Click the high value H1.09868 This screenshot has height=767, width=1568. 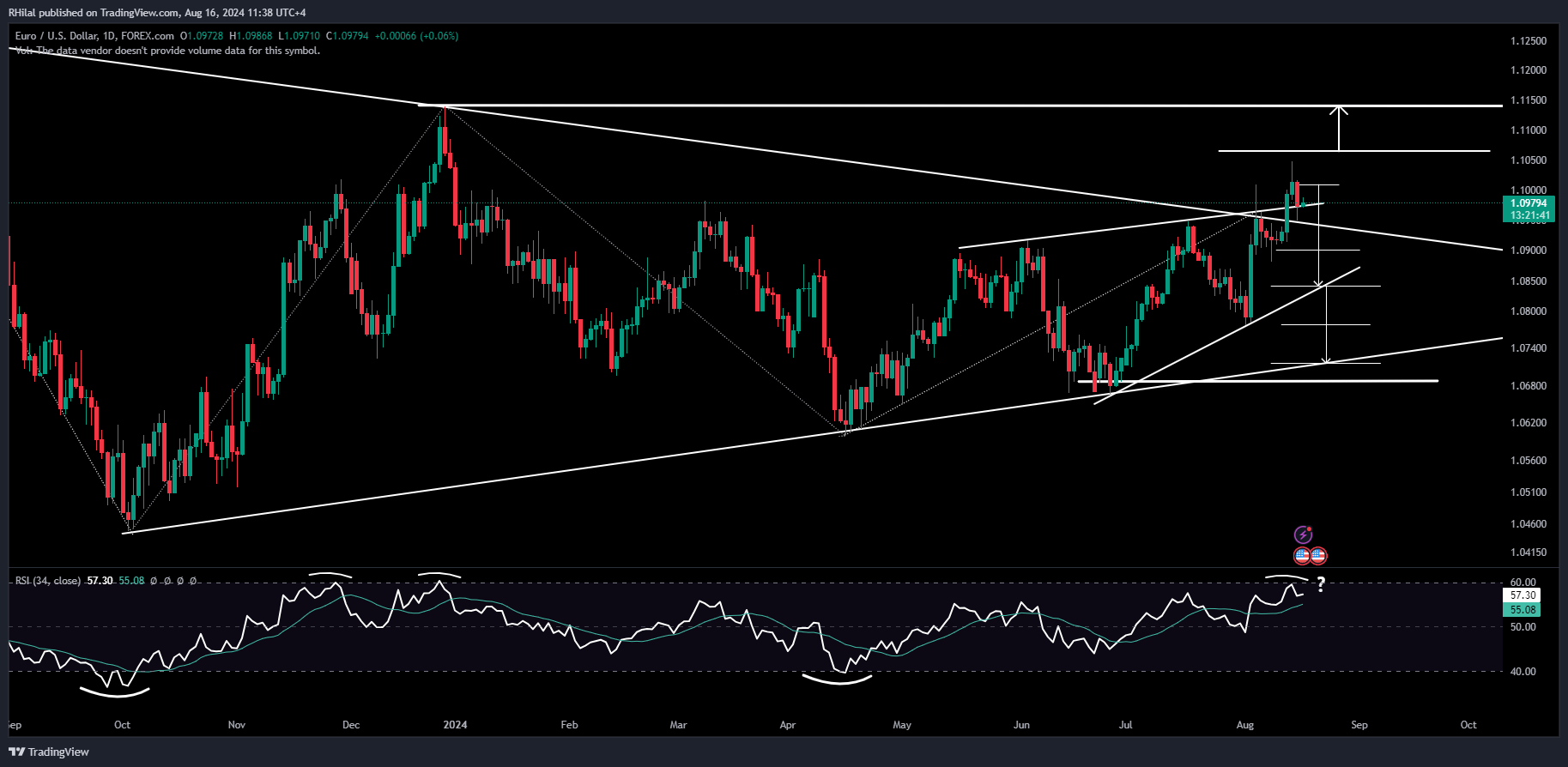[x=251, y=36]
